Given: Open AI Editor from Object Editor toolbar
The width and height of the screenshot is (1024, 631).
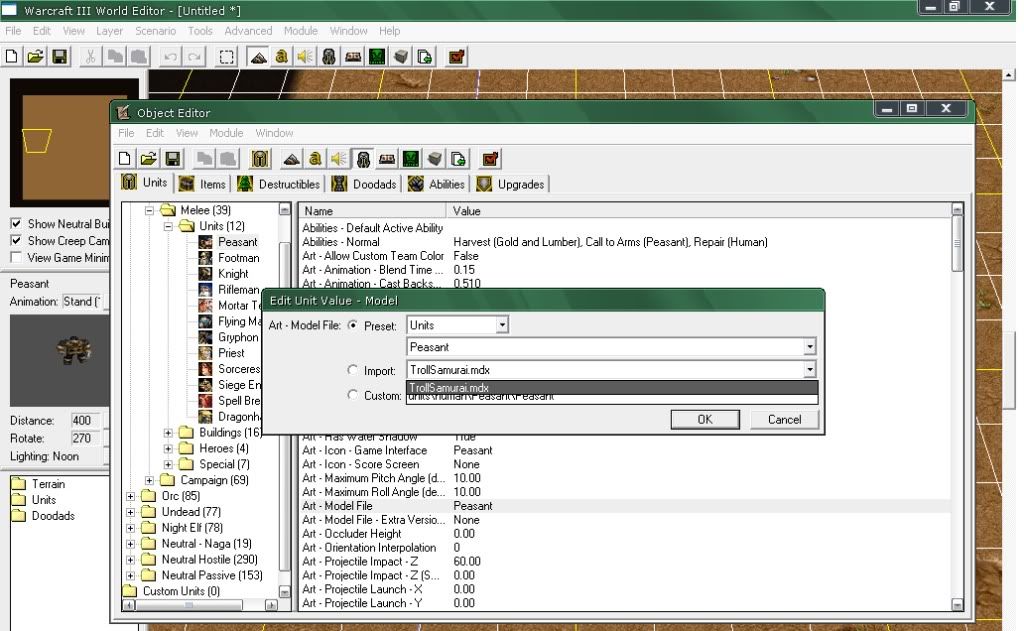Looking at the screenshot, I should 411,159.
